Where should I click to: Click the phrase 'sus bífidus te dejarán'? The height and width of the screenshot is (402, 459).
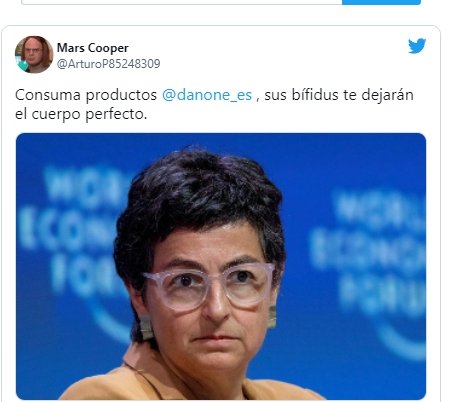coord(339,95)
